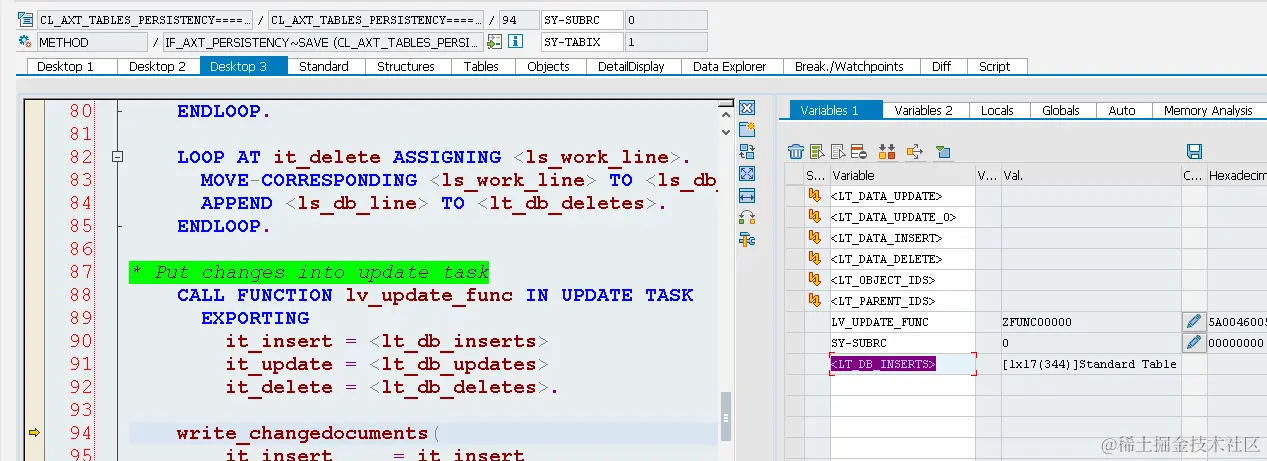Image resolution: width=1267 pixels, height=461 pixels.
Task: Click the <LT_DATA_UPDATE_0> variable cell
Action: (x=902, y=217)
